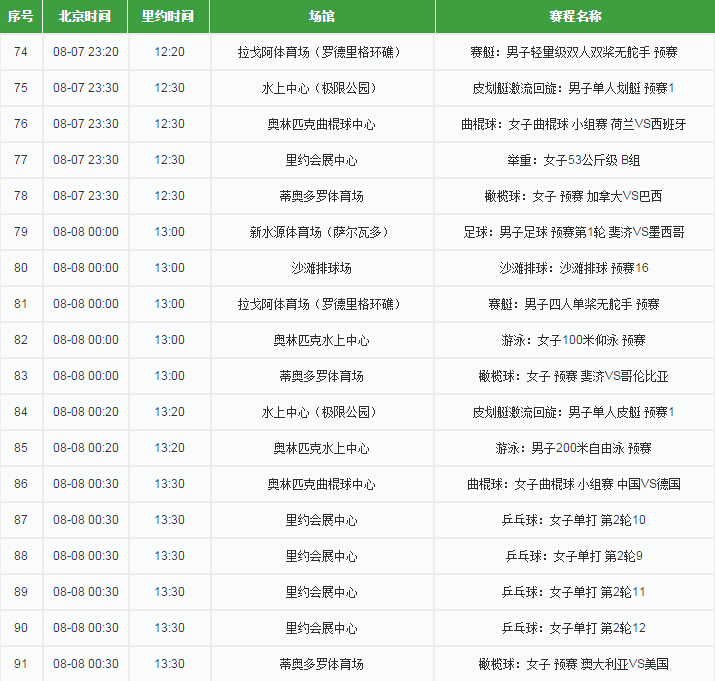The width and height of the screenshot is (715, 681).
Task: Click 乒乓球：女子单打 第2轮12
Action: click(x=574, y=629)
